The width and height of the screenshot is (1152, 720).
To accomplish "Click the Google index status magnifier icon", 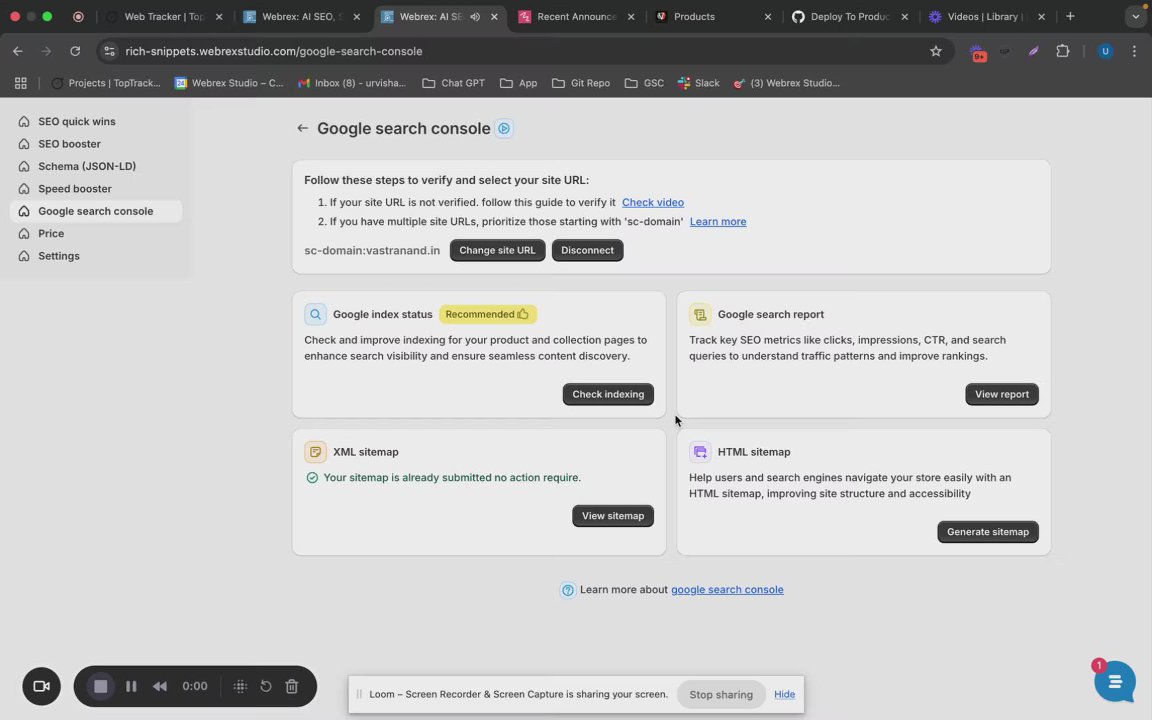I will point(315,314).
